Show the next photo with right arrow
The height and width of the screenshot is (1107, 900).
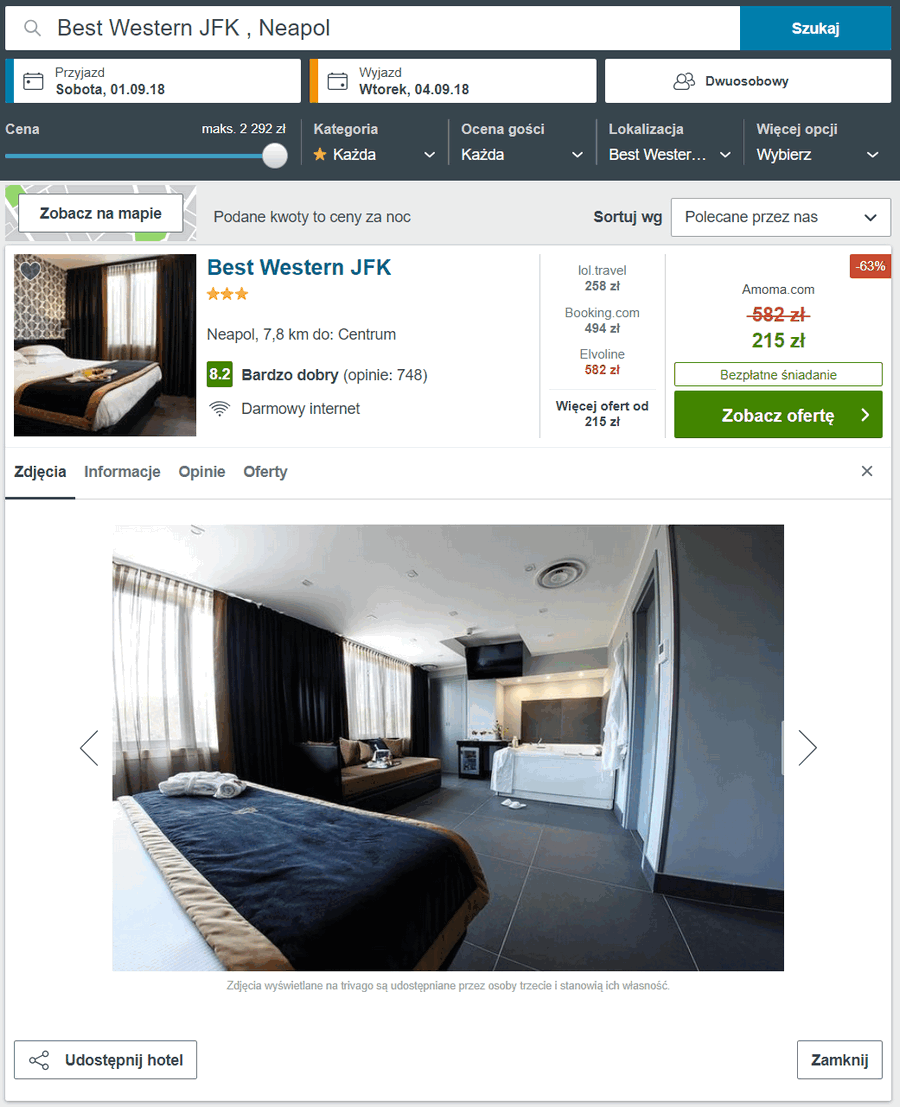tap(808, 748)
